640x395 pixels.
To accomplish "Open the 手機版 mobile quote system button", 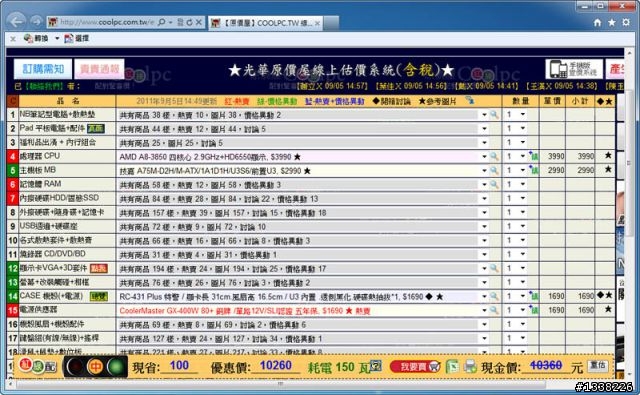I will click(574, 69).
